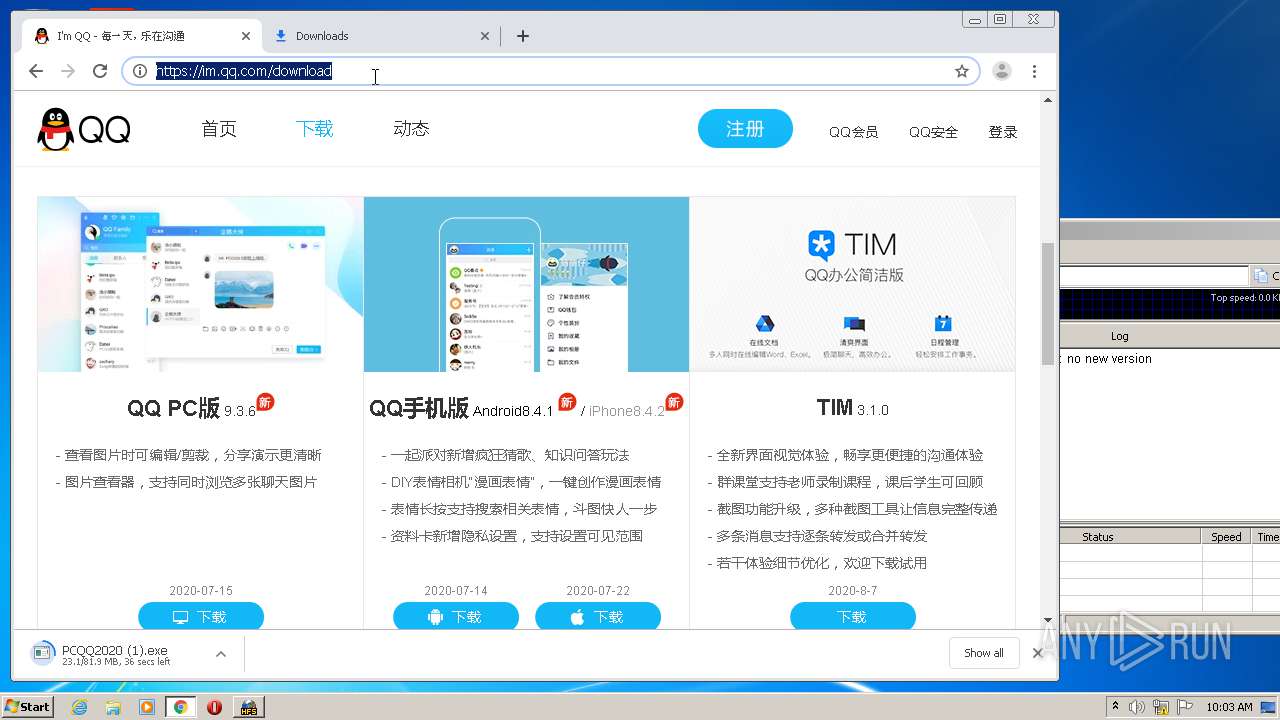This screenshot has width=1280, height=720.
Task: Download QQ PC版 with the 下载 button
Action: tap(201, 617)
